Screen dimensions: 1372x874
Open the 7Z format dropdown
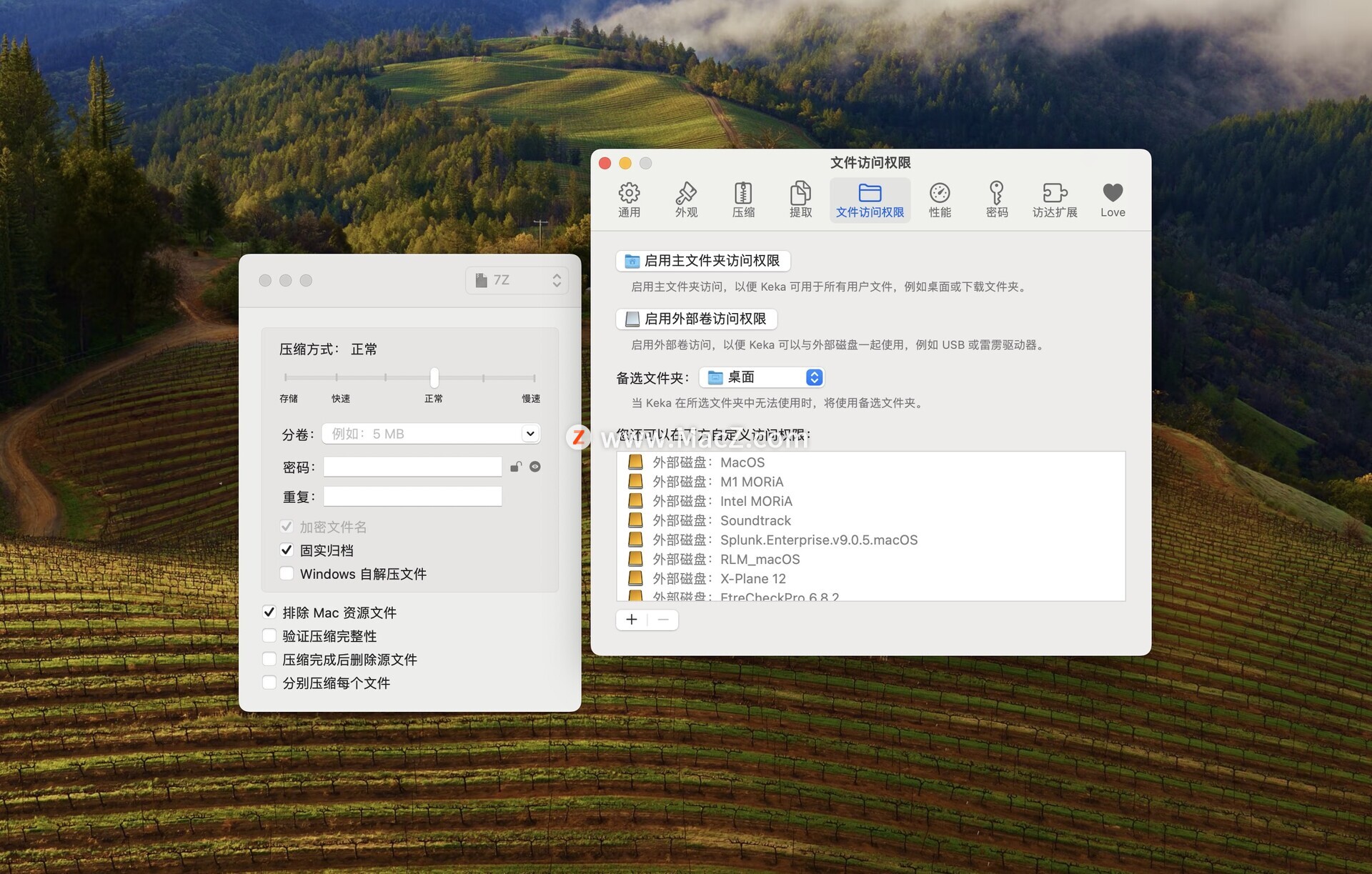[517, 280]
